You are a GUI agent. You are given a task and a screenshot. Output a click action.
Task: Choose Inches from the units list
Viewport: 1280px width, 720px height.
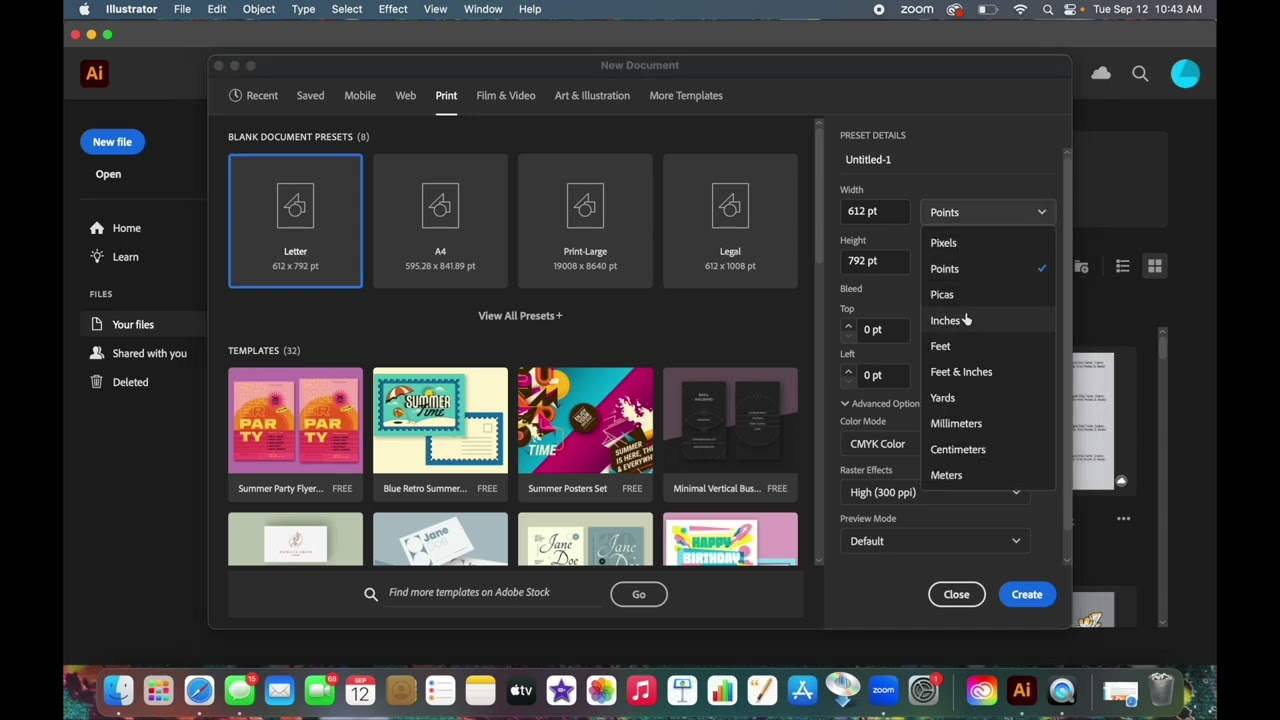click(x=988, y=320)
